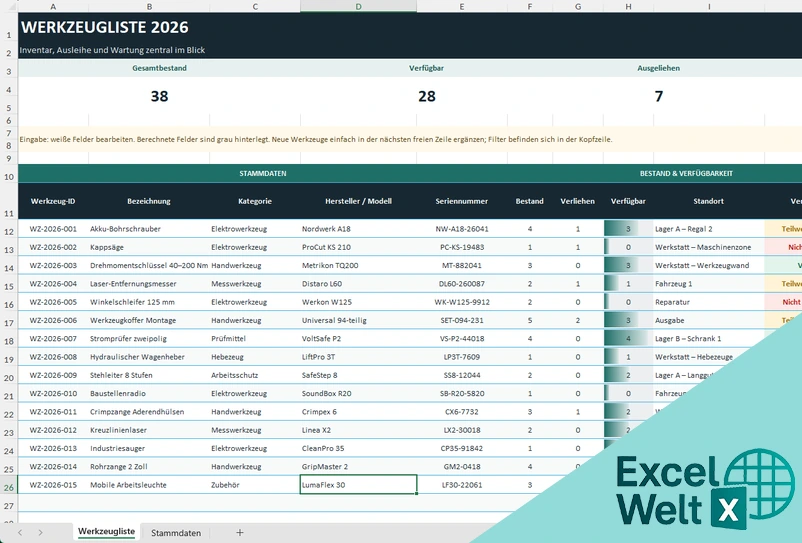Select the Werkzeugkoffer Montage cell
The height and width of the screenshot is (543, 802).
(x=149, y=320)
